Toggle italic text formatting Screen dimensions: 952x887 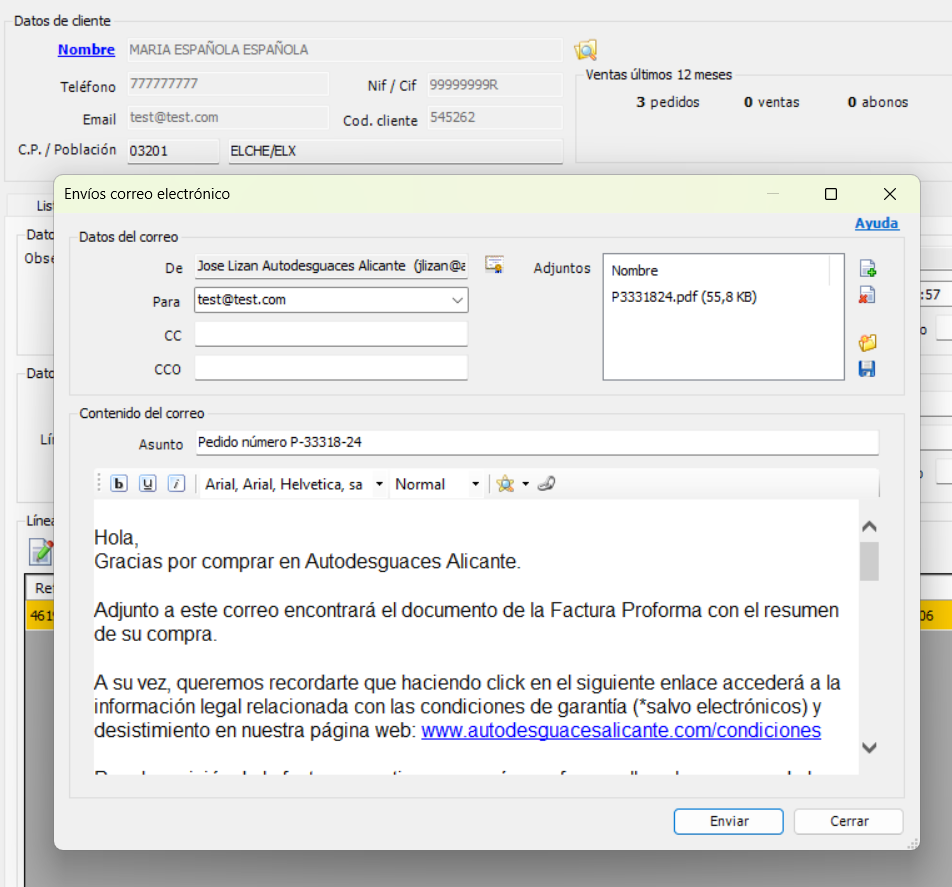(176, 484)
